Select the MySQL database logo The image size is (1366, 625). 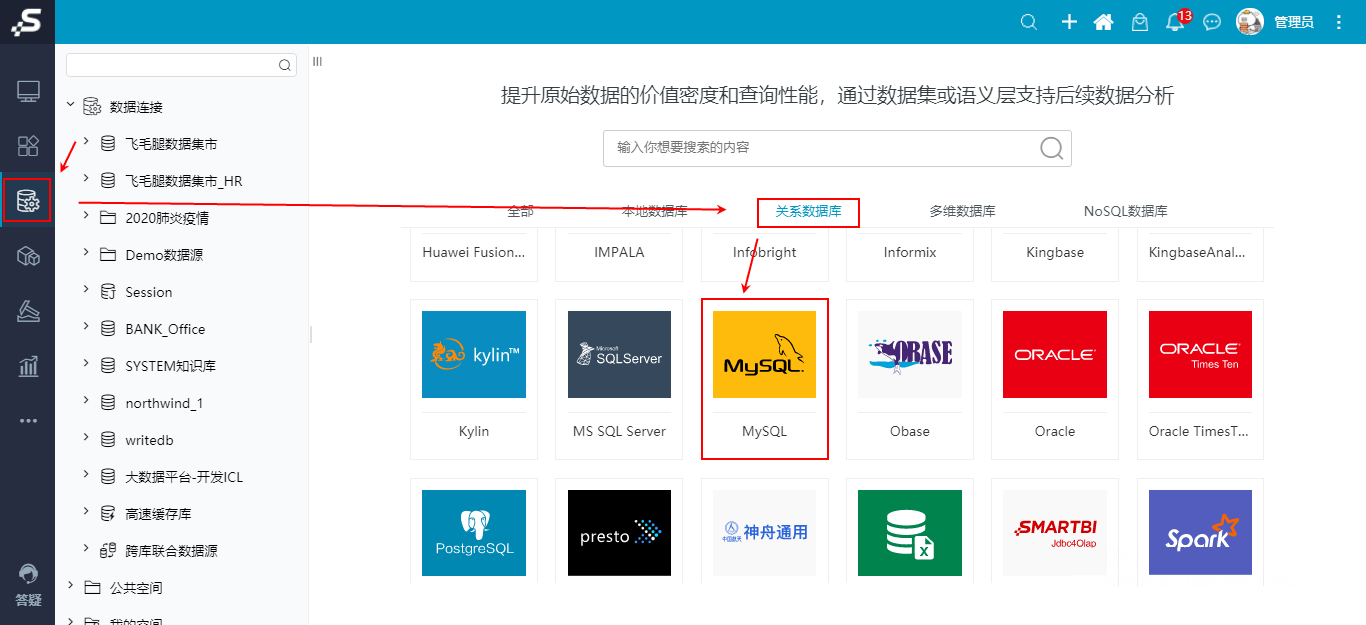click(765, 354)
